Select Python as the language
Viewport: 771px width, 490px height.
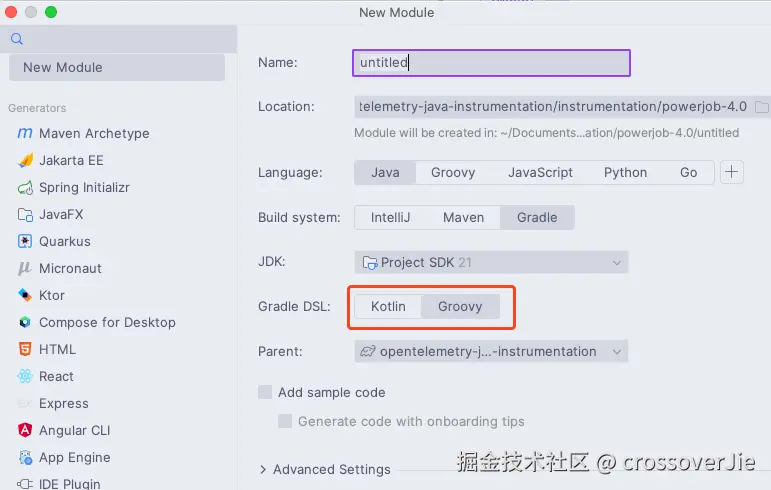[x=625, y=173]
